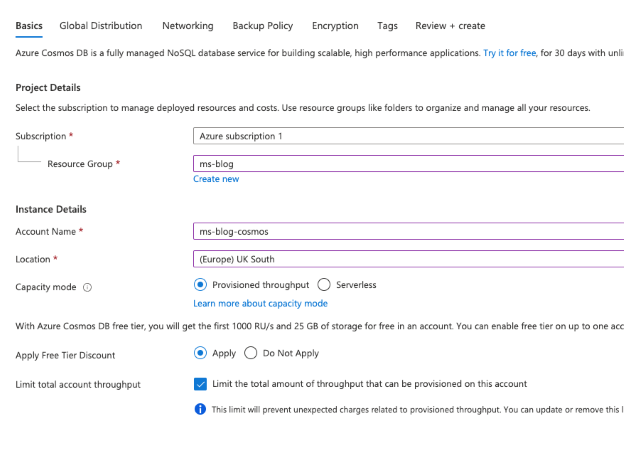Go to the Backup Policy tab
This screenshot has height=456, width=624.
(x=263, y=26)
